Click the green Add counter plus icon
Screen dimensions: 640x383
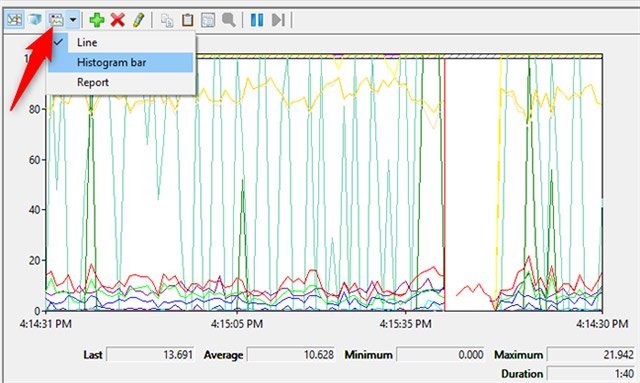[x=97, y=20]
